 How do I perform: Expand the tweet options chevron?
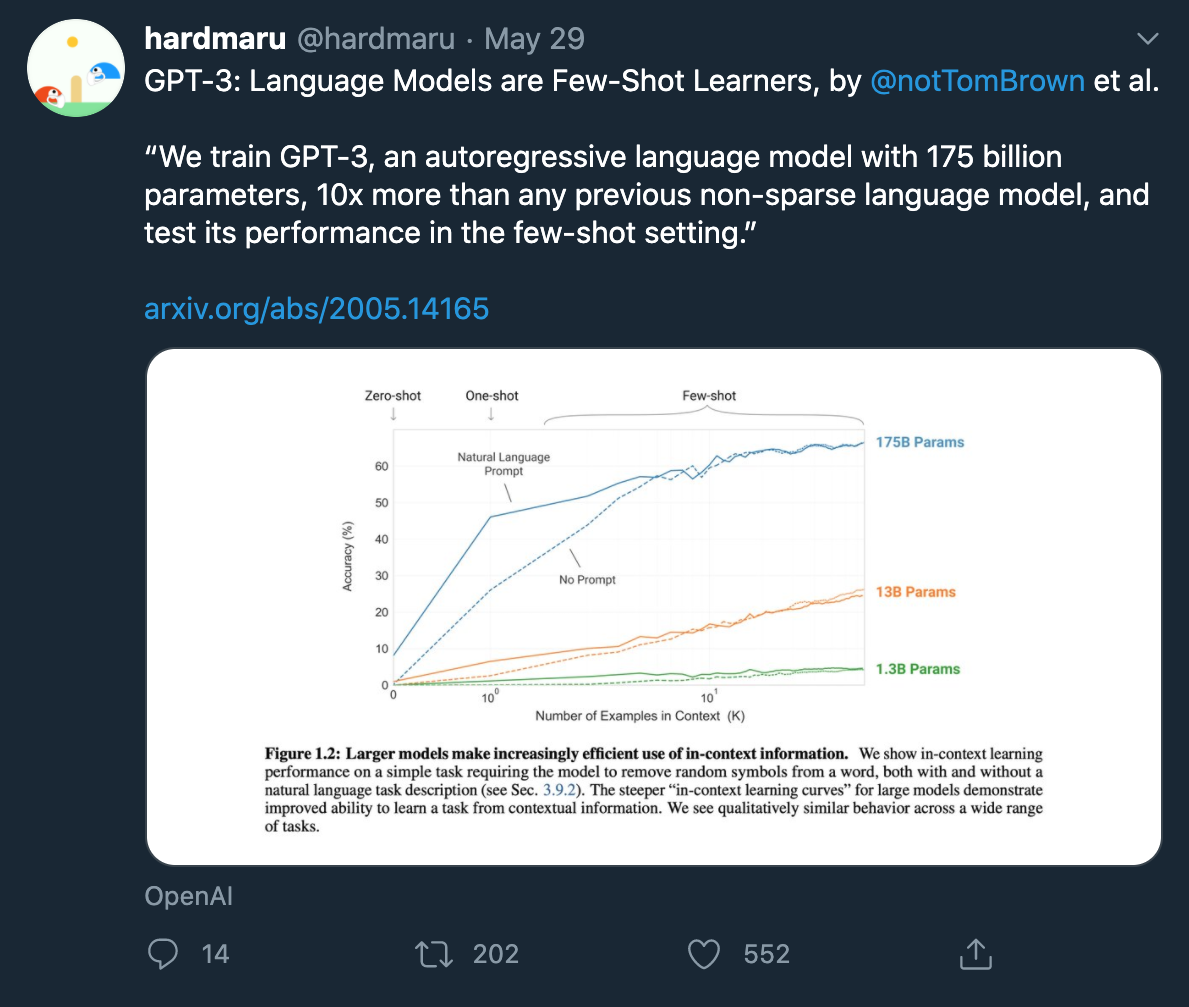pyautogui.click(x=1147, y=39)
